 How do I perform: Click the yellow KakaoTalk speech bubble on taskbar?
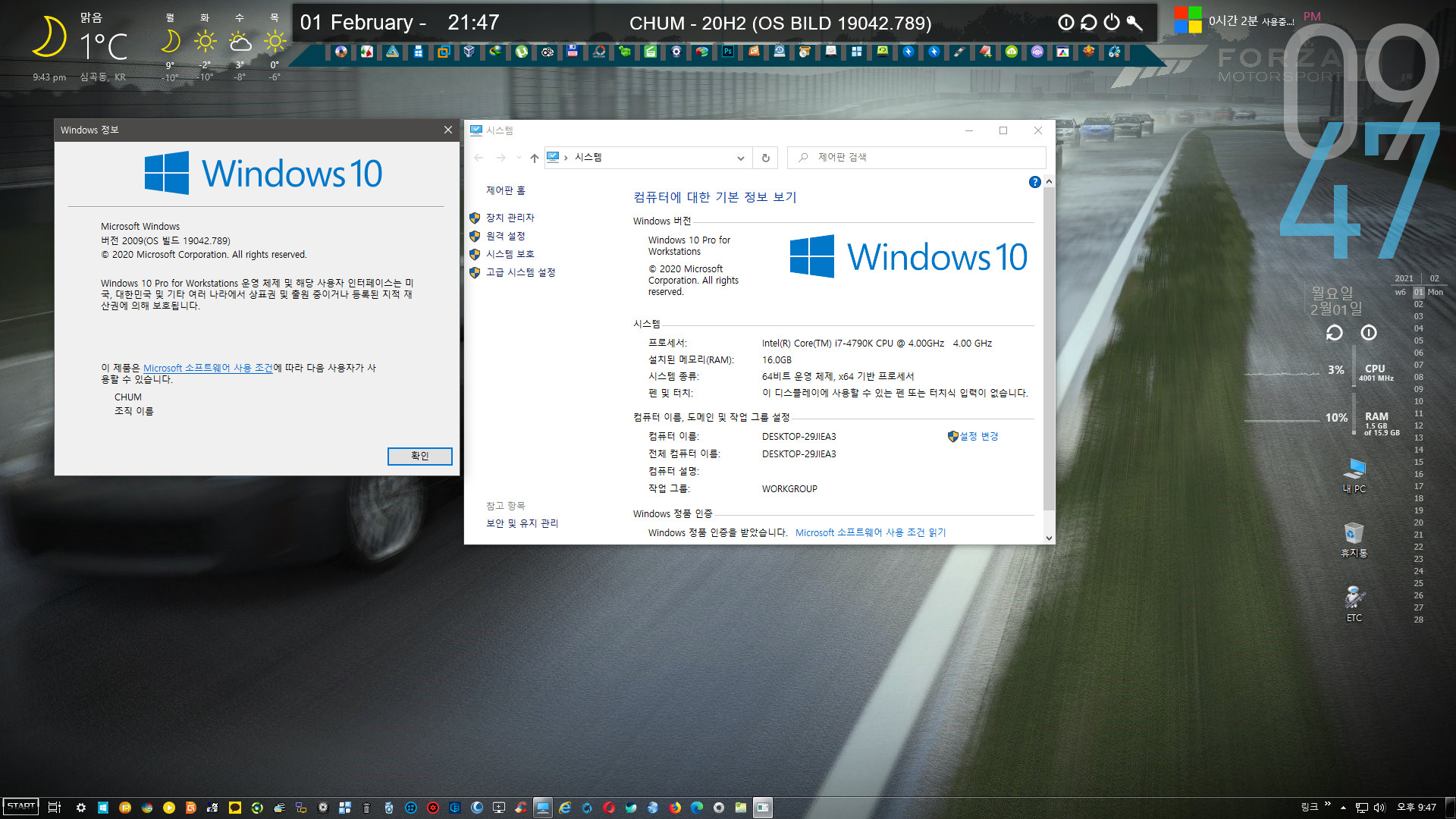235,808
